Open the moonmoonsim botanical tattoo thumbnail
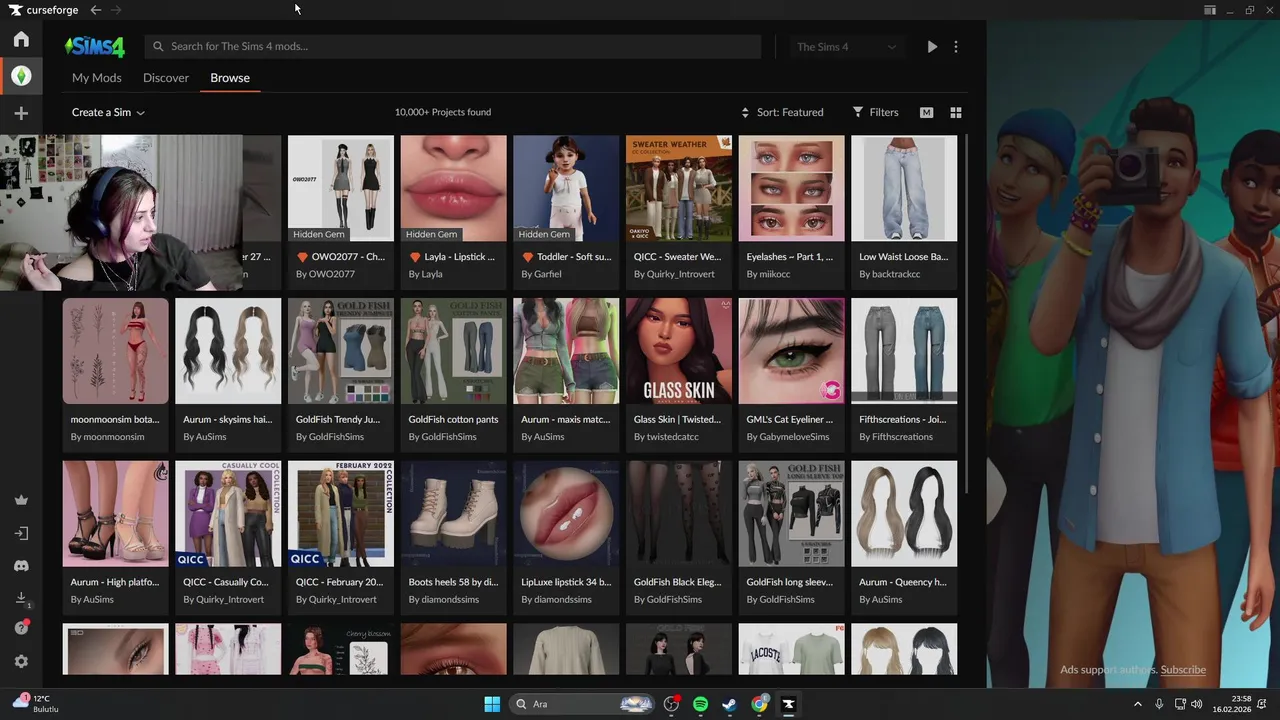1280x720 pixels. [x=116, y=351]
